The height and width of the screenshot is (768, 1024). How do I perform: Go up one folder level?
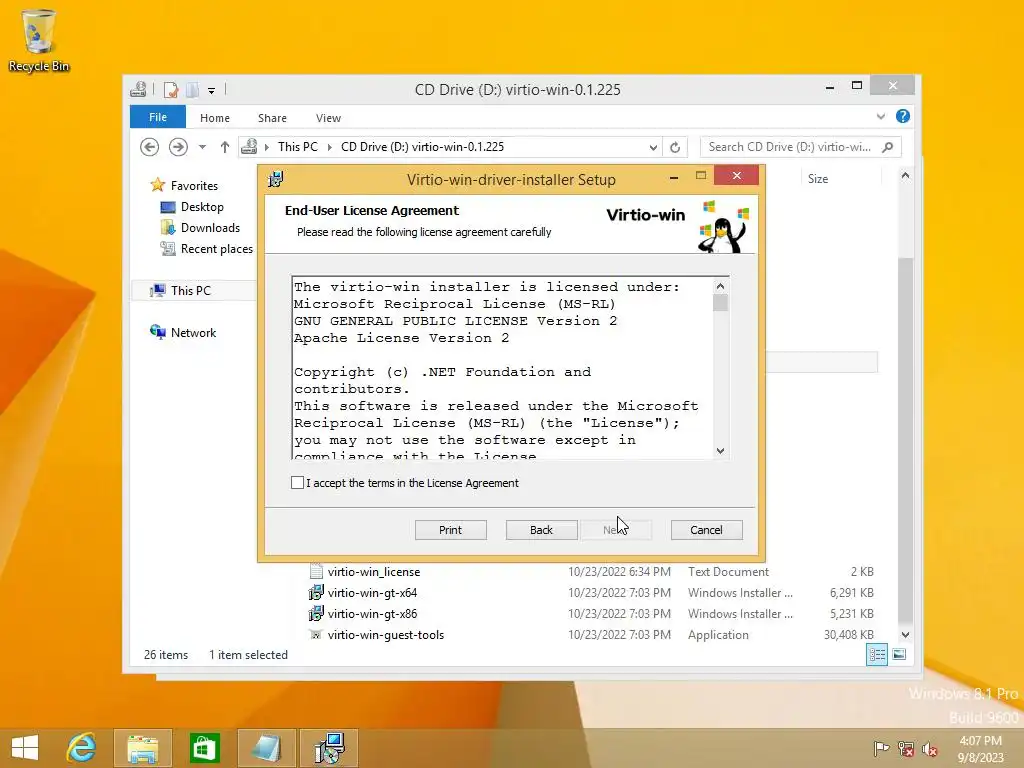click(x=225, y=147)
